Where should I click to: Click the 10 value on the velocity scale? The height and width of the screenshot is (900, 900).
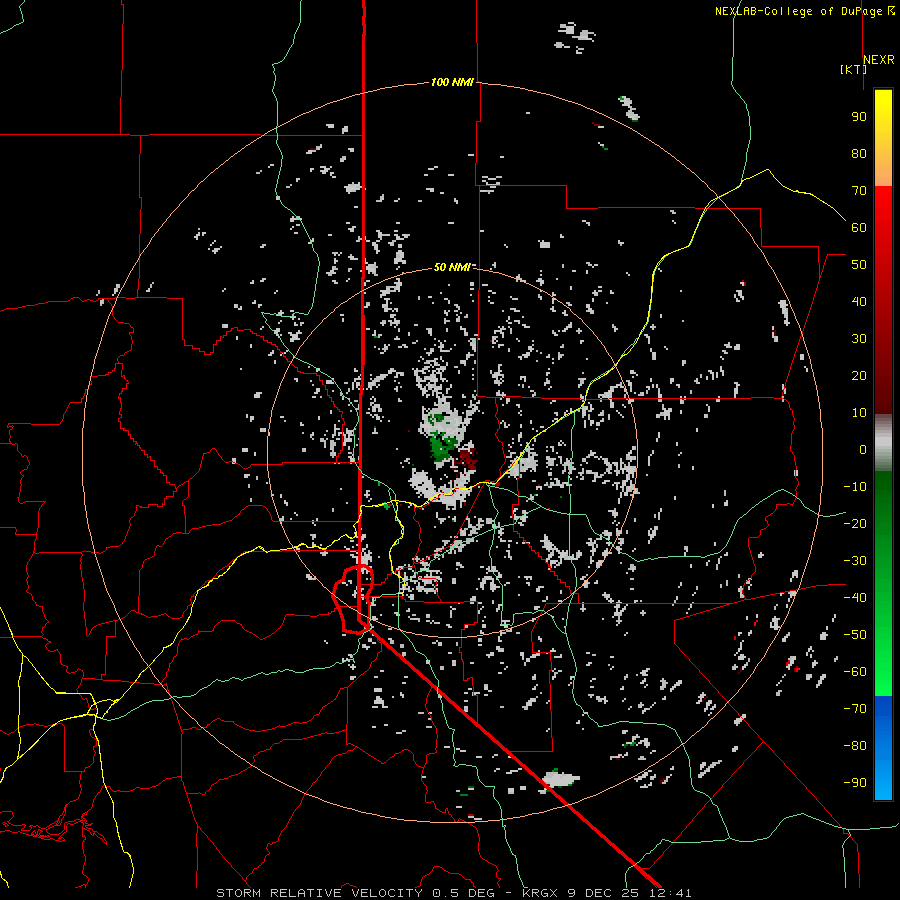click(x=859, y=413)
